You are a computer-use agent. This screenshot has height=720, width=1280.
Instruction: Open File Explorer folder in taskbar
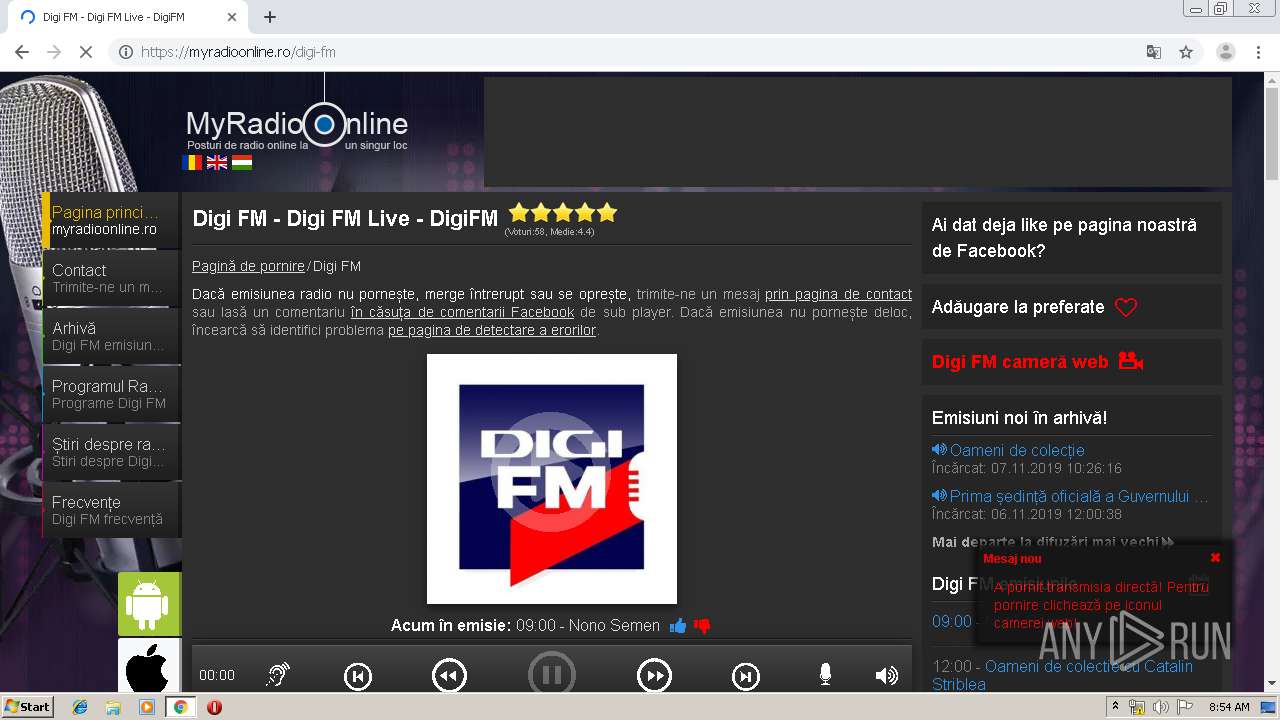[x=113, y=707]
